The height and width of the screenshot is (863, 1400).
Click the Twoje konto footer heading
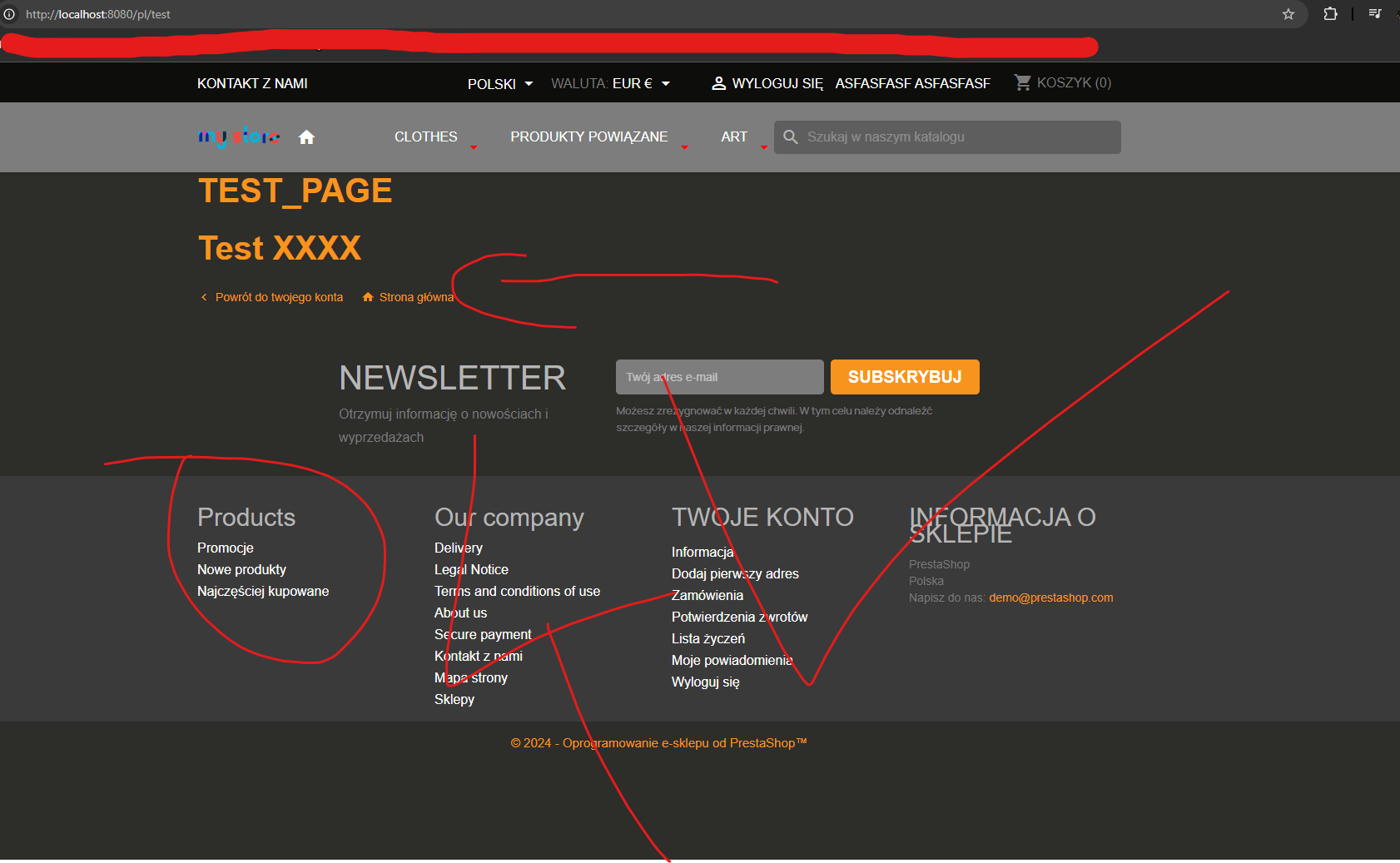[x=762, y=517]
